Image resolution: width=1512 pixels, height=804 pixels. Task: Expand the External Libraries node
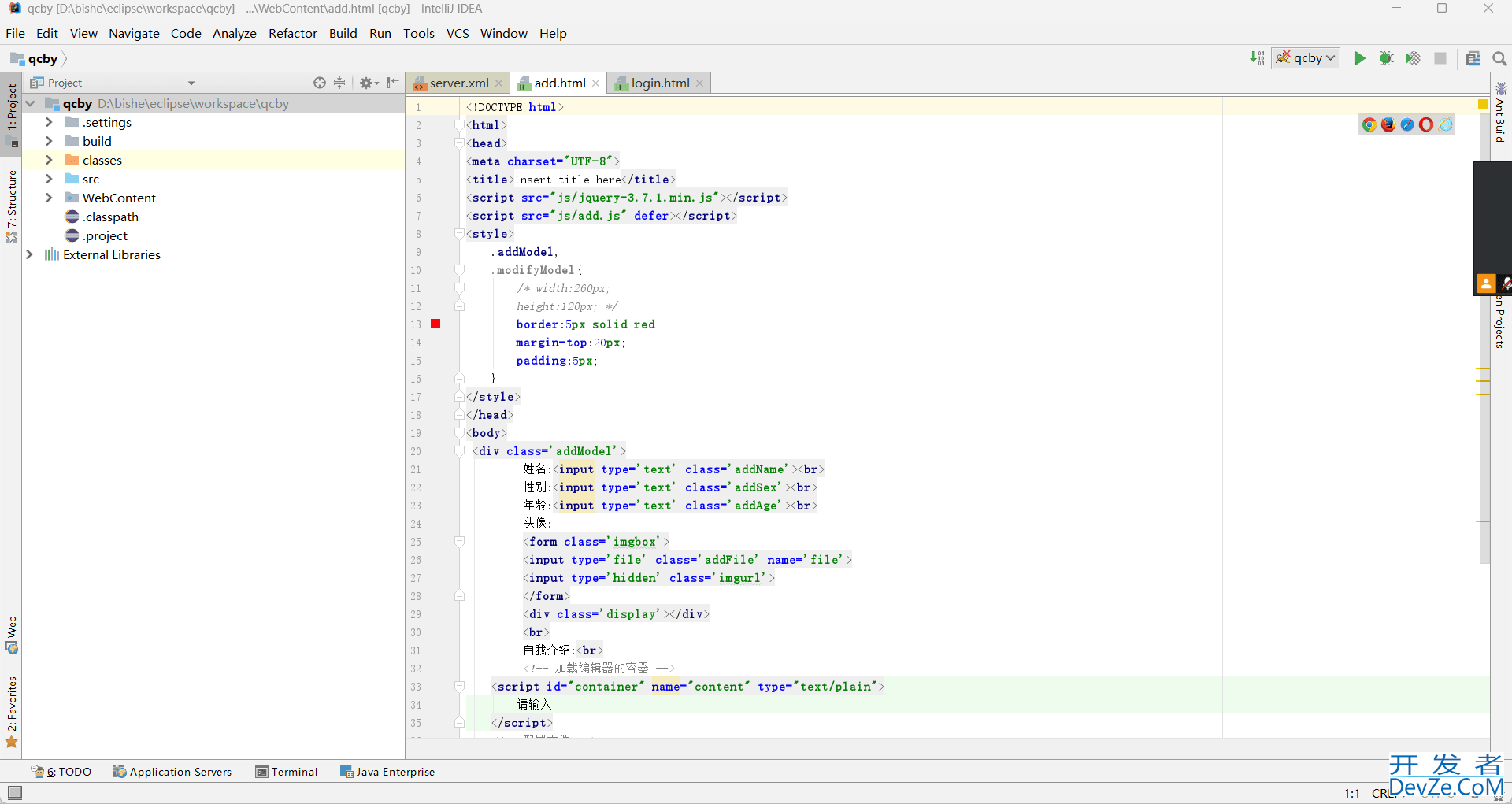point(29,254)
